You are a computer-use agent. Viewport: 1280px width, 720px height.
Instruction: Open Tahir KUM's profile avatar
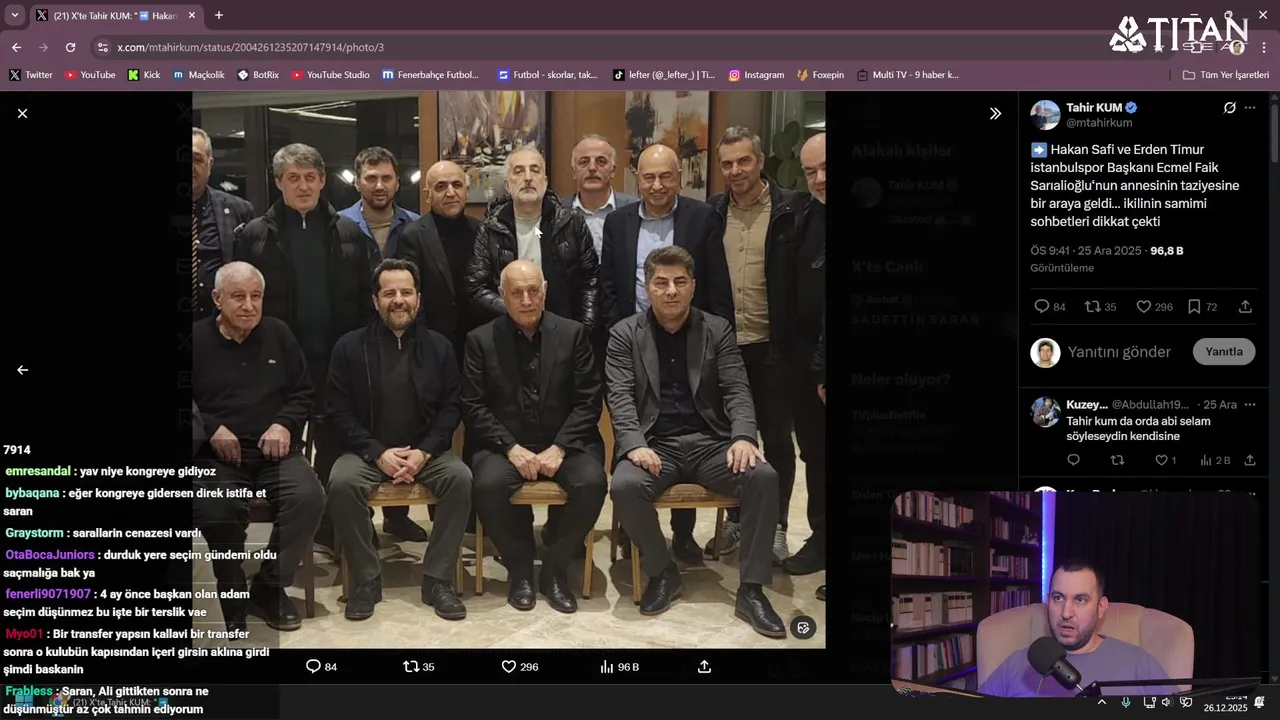(x=1045, y=114)
